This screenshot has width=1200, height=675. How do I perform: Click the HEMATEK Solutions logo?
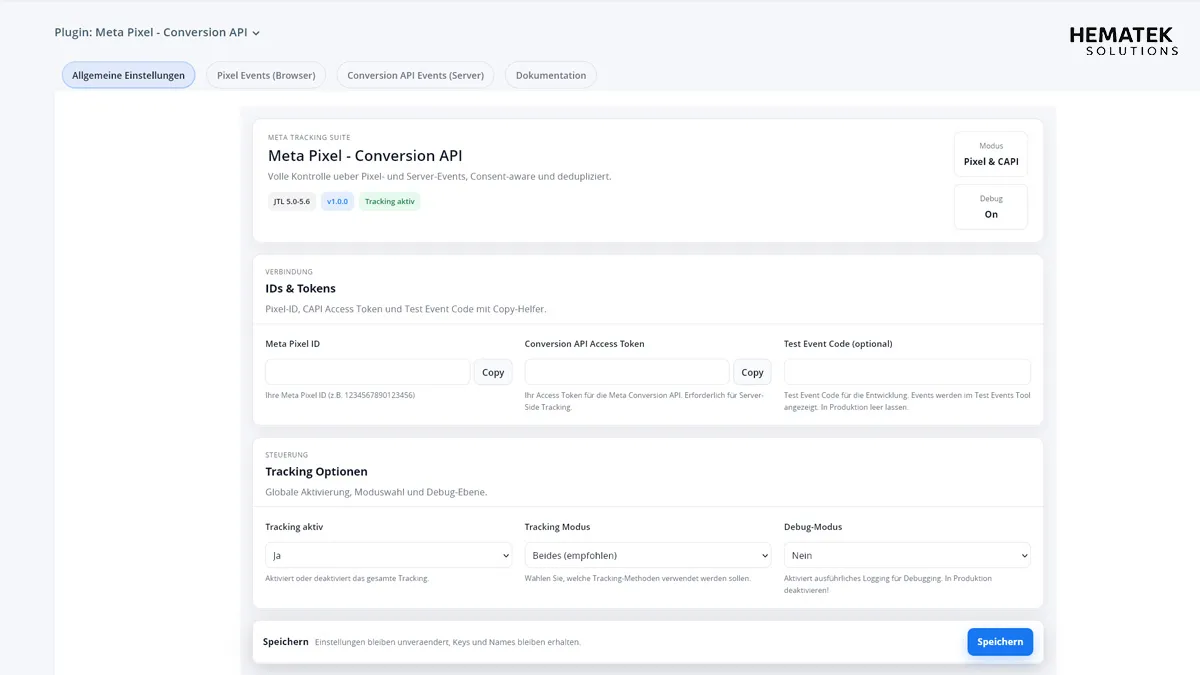click(1124, 40)
